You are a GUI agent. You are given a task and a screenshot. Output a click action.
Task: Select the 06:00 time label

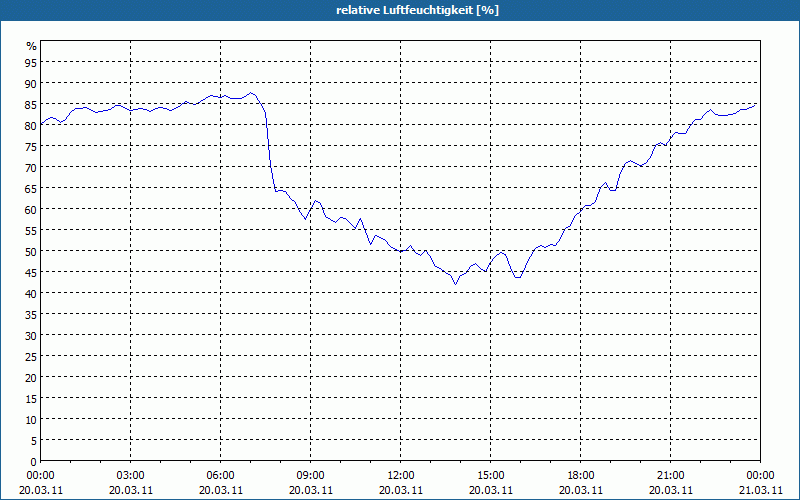coord(220,475)
